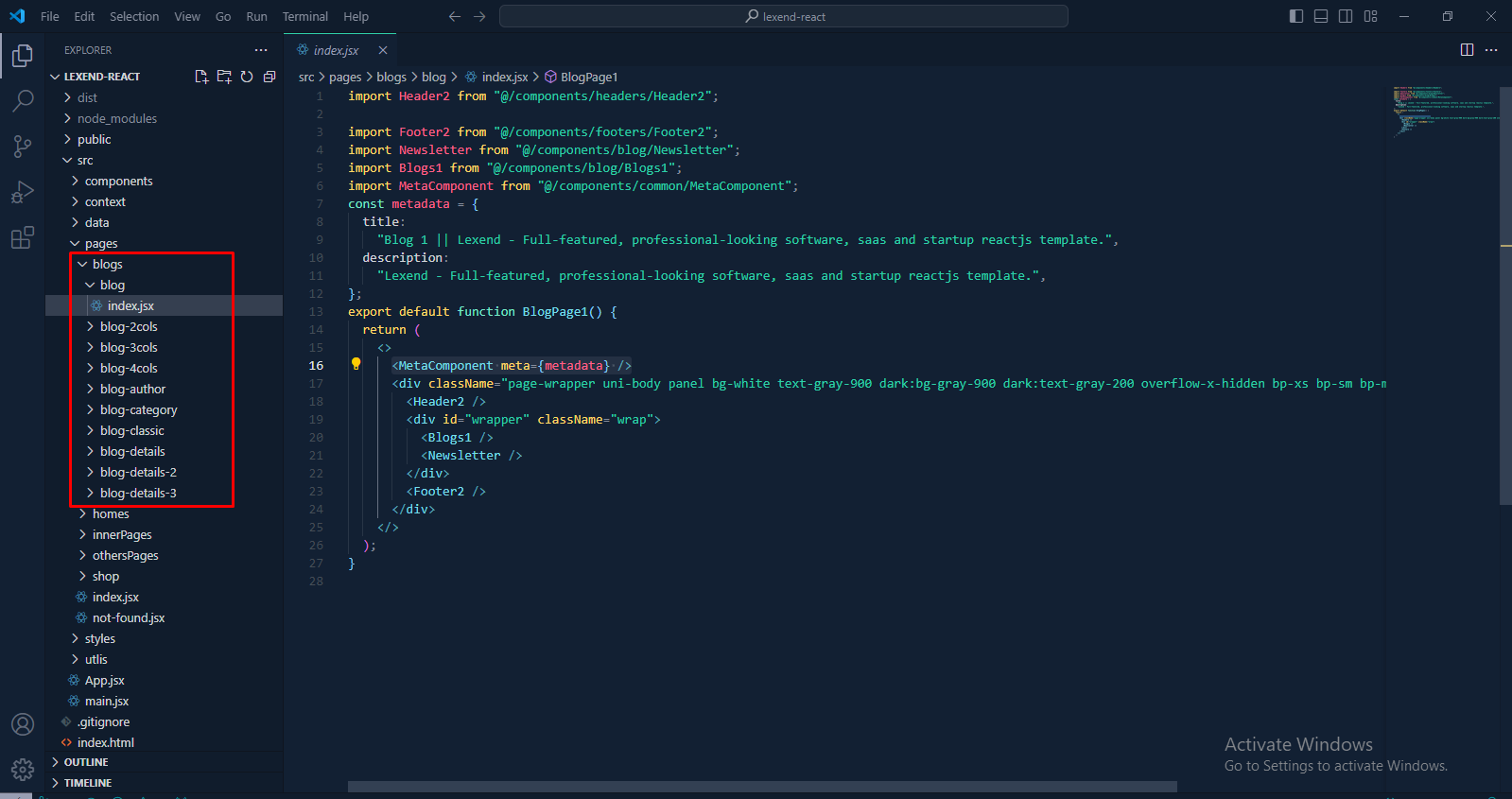This screenshot has width=1512, height=799.
Task: Open the Run and Debug view
Action: (23, 192)
